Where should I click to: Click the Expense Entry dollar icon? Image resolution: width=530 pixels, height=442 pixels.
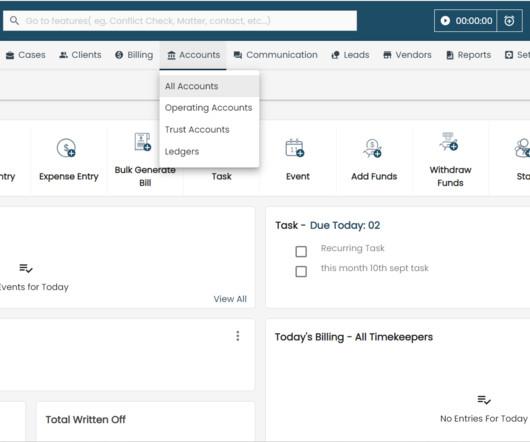pyautogui.click(x=66, y=148)
